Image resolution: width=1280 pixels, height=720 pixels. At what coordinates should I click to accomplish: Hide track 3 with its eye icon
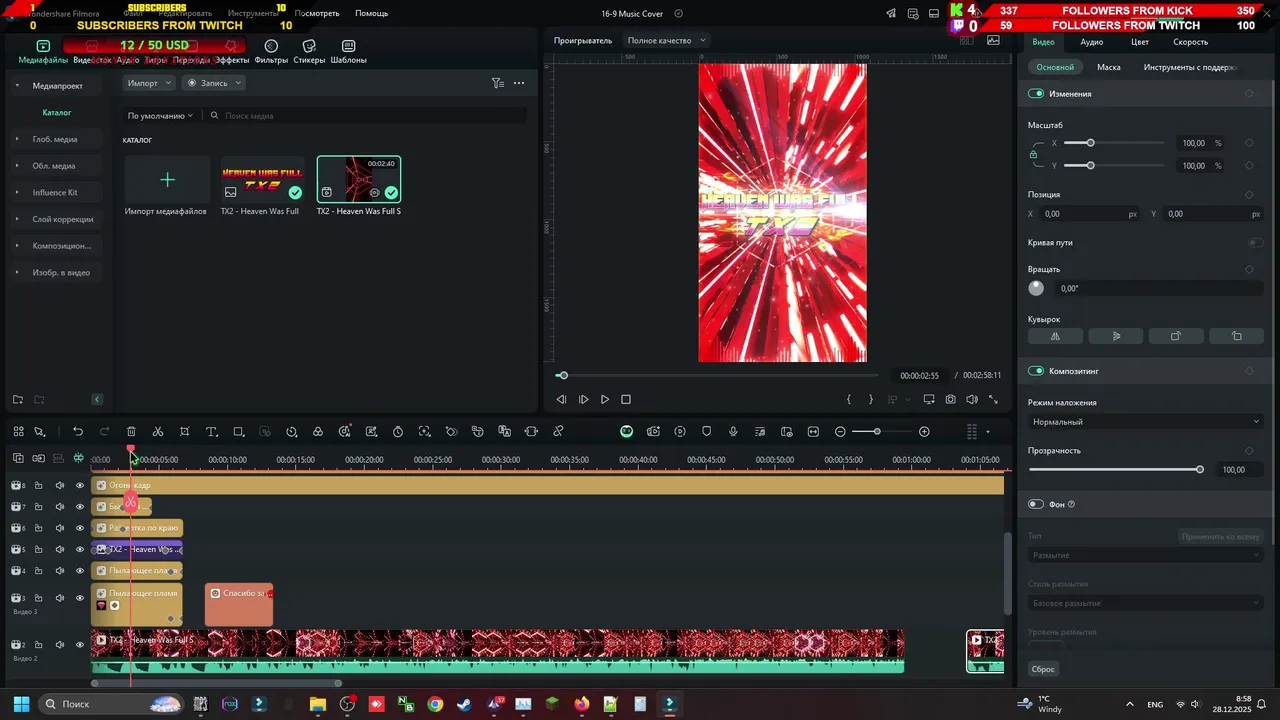click(80, 598)
